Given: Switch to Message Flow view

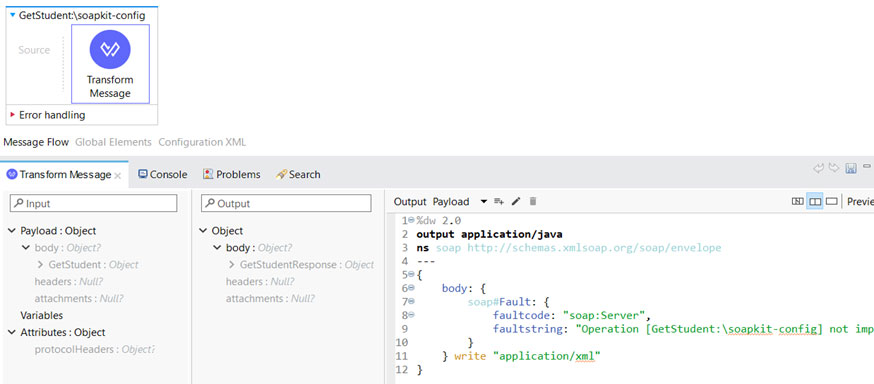Looking at the screenshot, I should 36,142.
